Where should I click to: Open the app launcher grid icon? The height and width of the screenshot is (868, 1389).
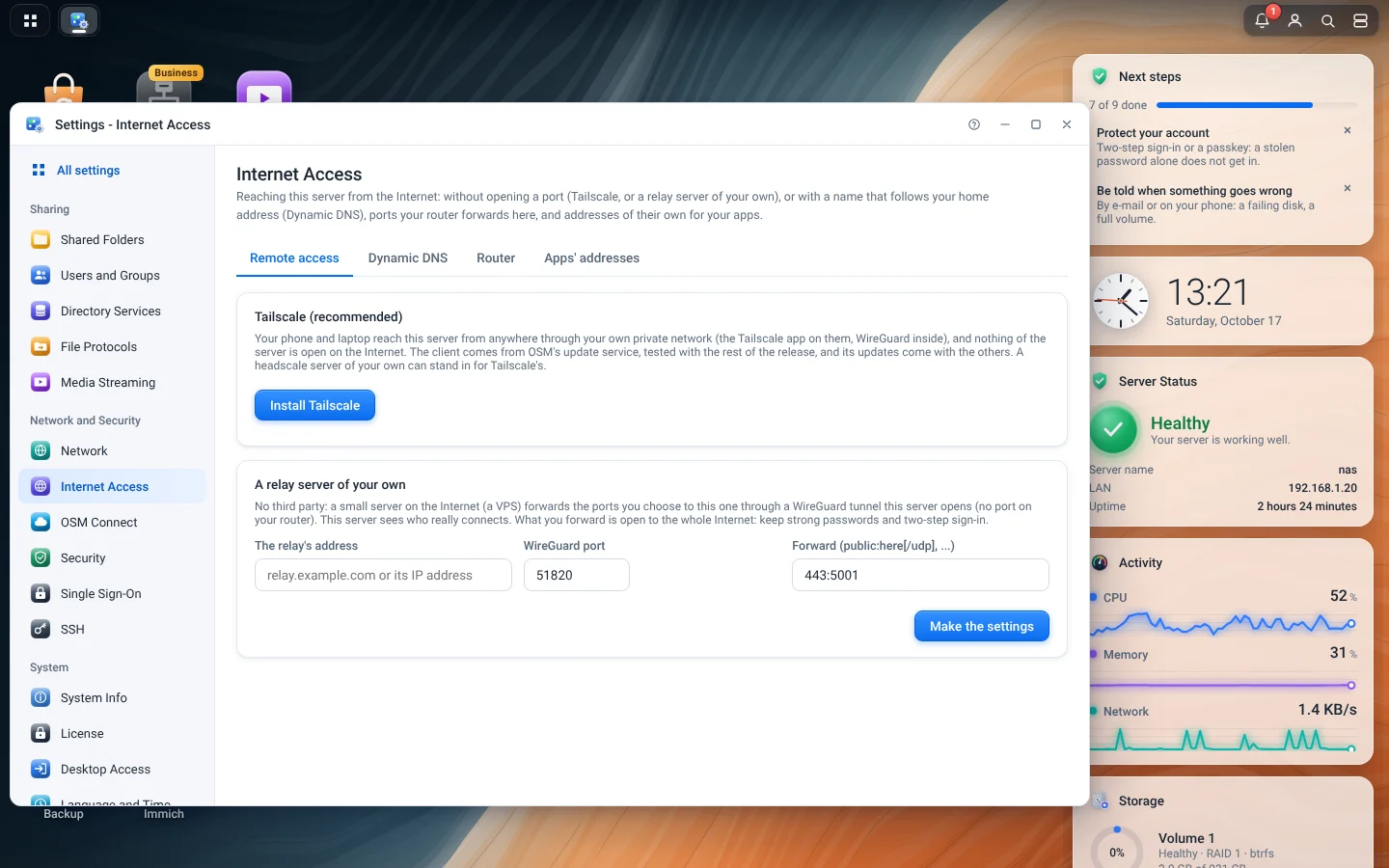point(31,20)
